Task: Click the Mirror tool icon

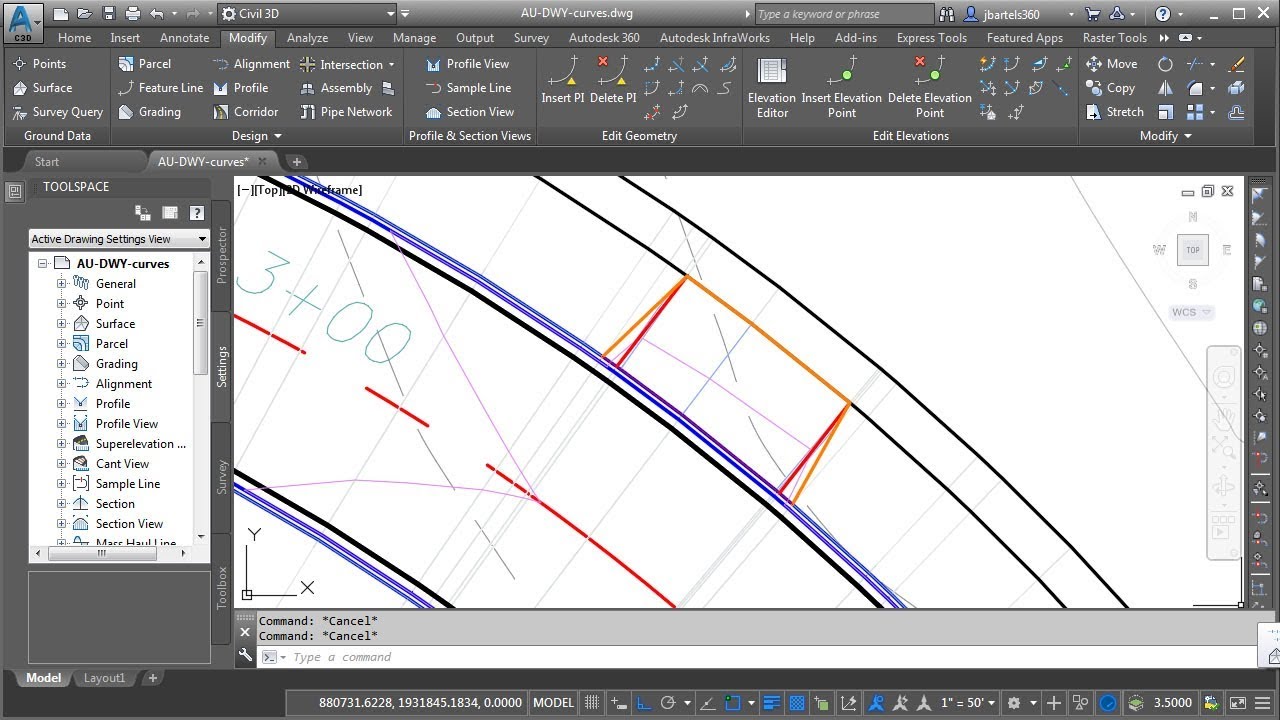Action: coord(1165,88)
